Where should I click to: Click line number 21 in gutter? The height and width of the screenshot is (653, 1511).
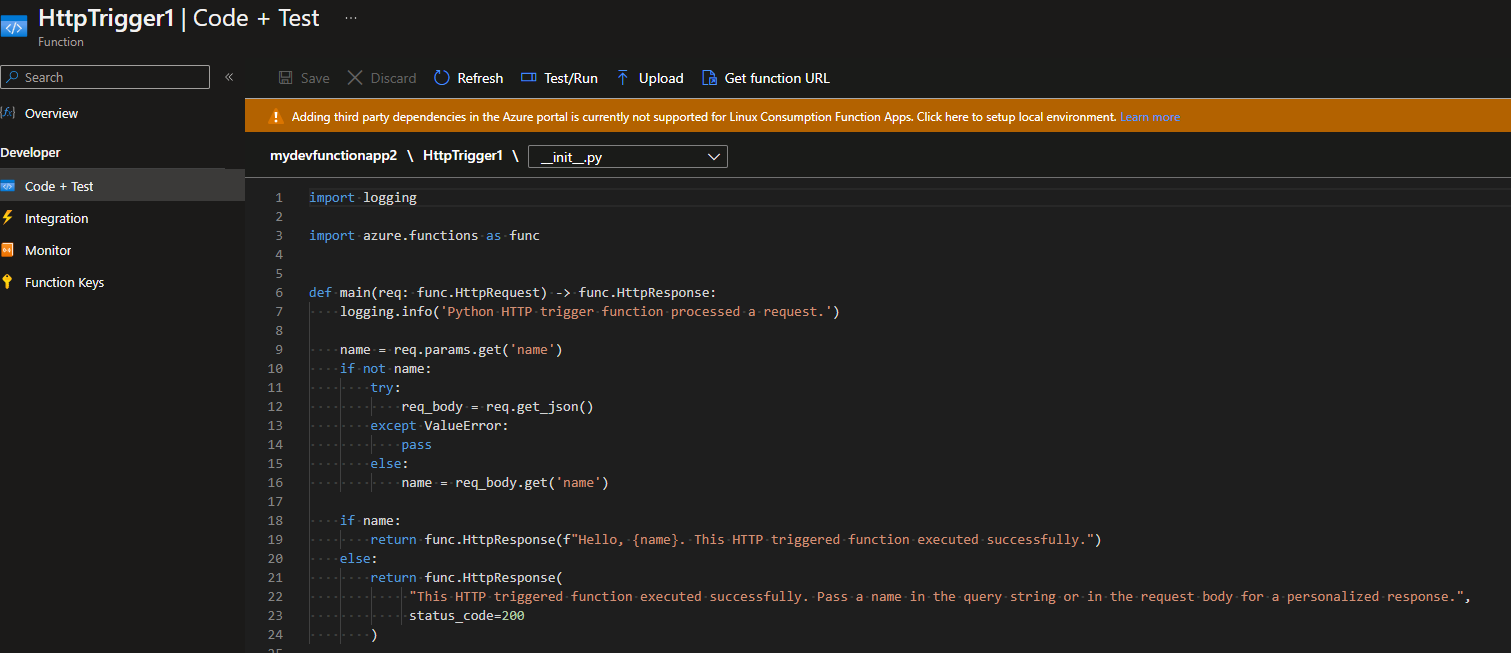pyautogui.click(x=276, y=578)
